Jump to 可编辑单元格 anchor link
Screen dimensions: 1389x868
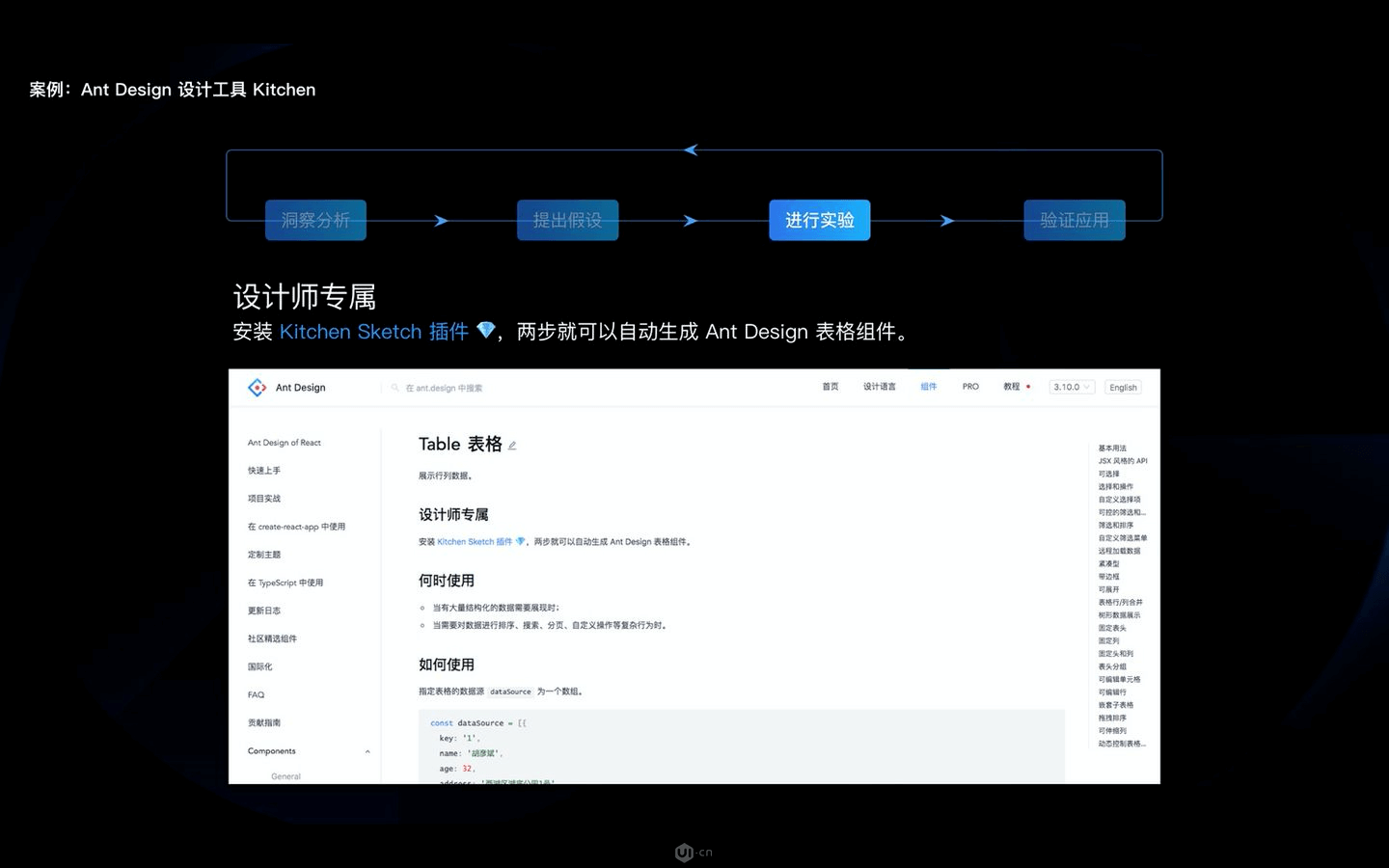[1120, 679]
